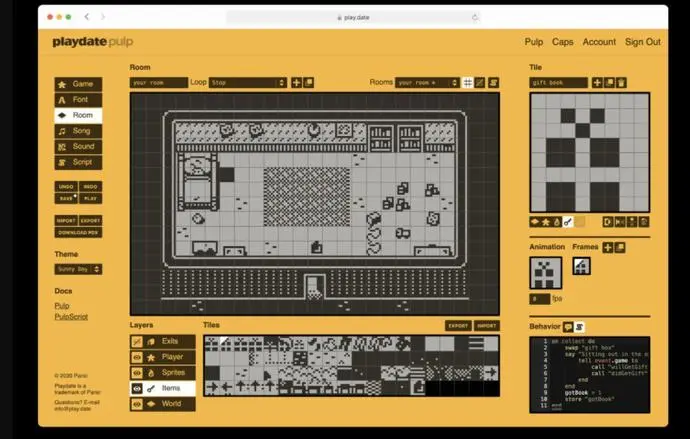Open the Sound editor in sidebar
690x439 pixels.
click(x=78, y=146)
